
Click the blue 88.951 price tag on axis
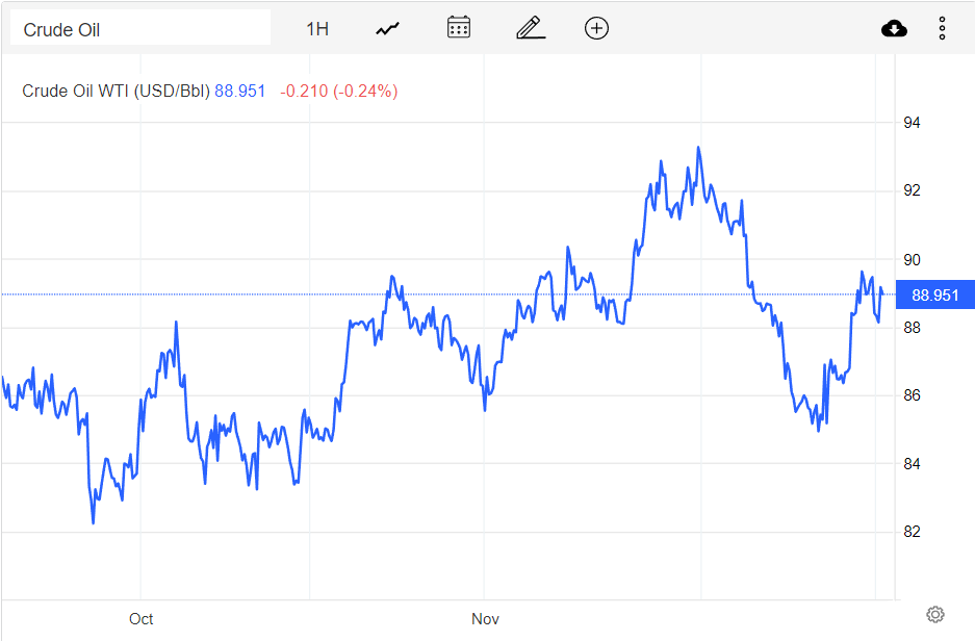tap(935, 295)
